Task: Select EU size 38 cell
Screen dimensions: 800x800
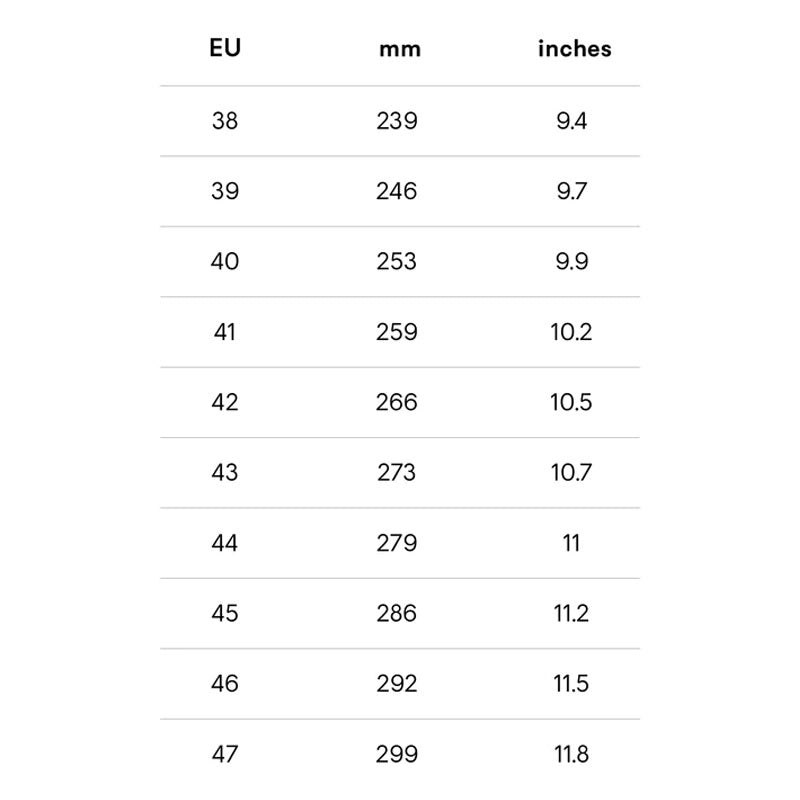Action: pos(225,121)
